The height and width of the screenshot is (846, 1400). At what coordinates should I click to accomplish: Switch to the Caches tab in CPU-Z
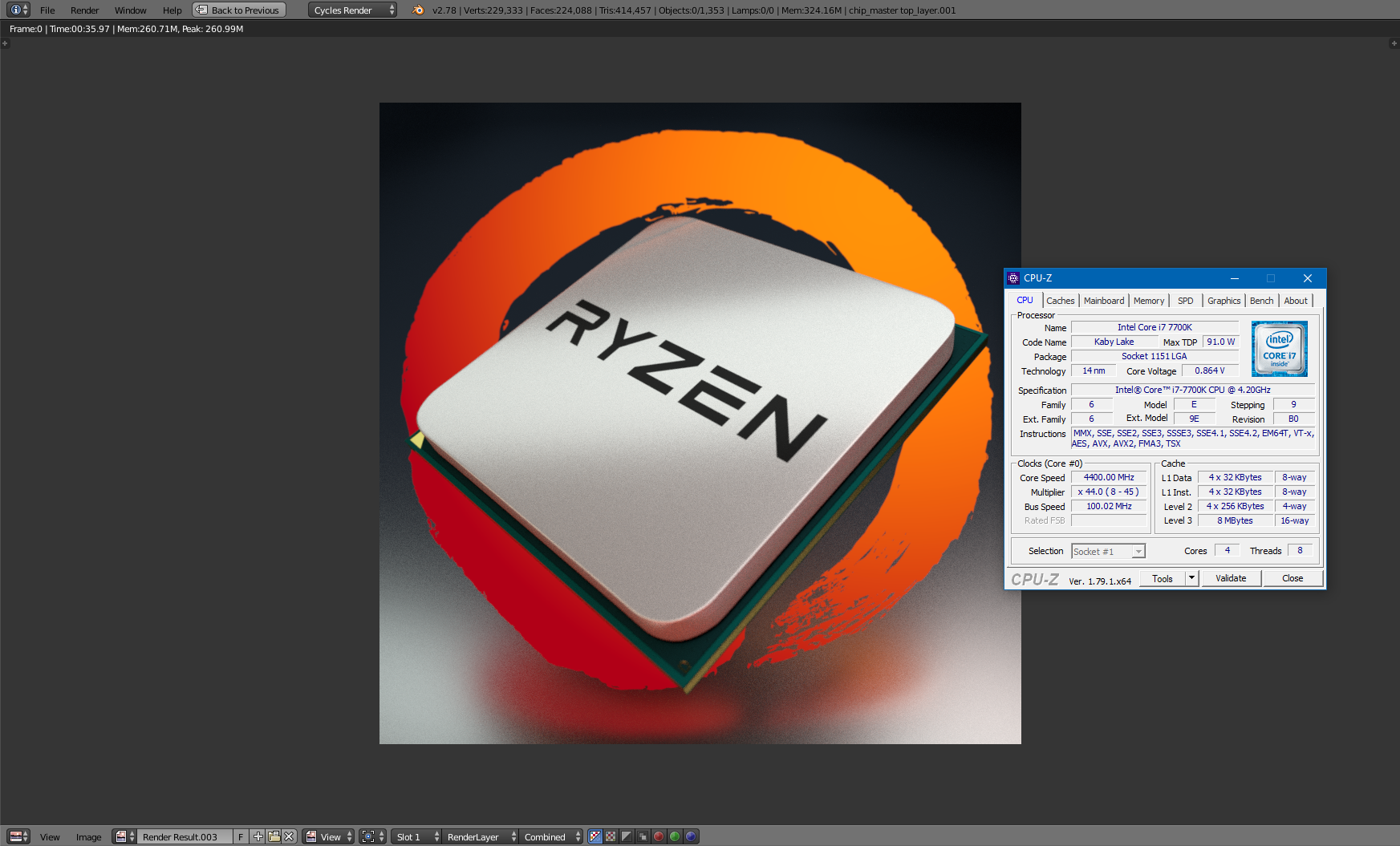[1060, 301]
